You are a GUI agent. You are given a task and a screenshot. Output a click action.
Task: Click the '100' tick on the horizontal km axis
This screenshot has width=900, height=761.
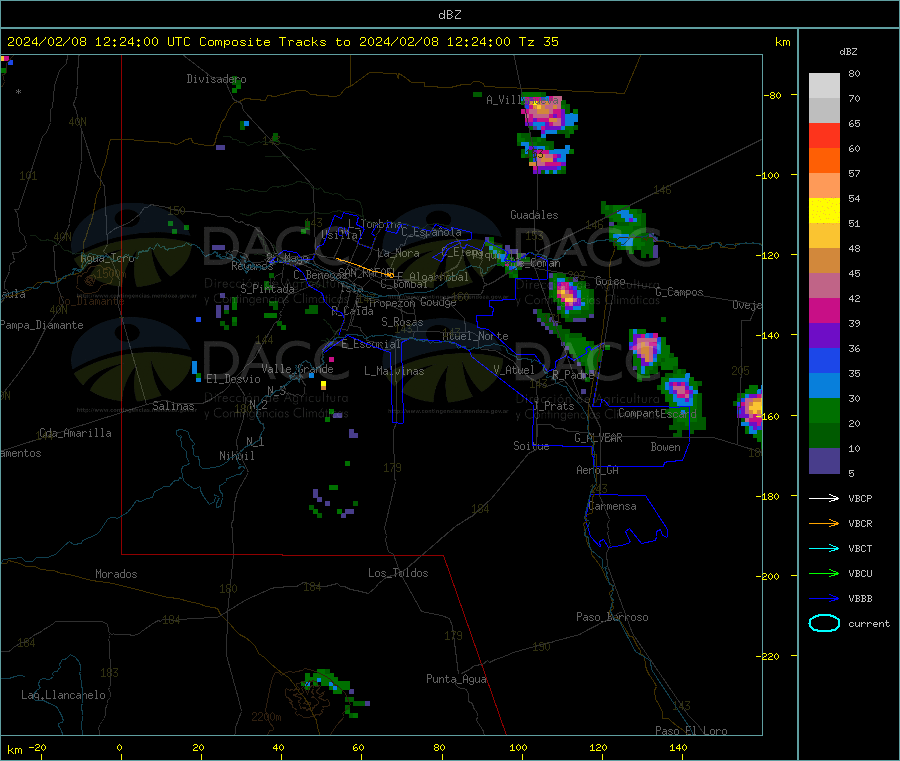pyautogui.click(x=518, y=747)
